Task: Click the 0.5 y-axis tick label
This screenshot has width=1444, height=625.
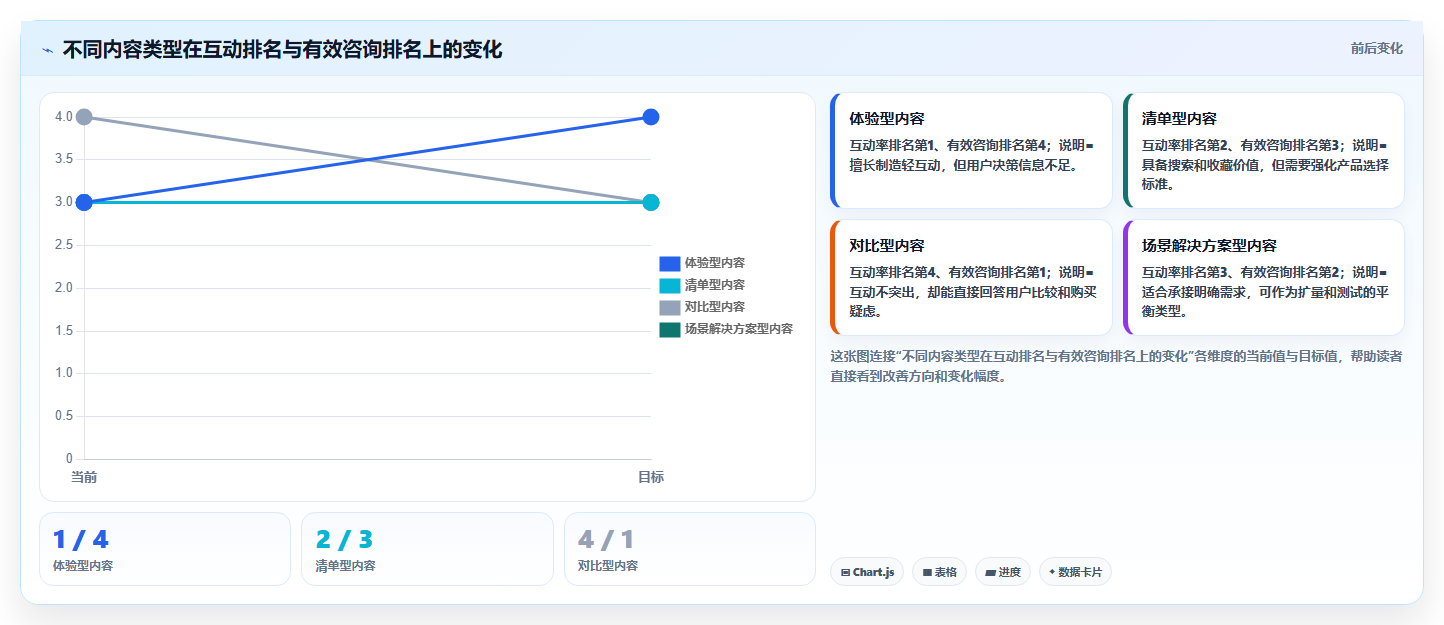Action: 64,416
